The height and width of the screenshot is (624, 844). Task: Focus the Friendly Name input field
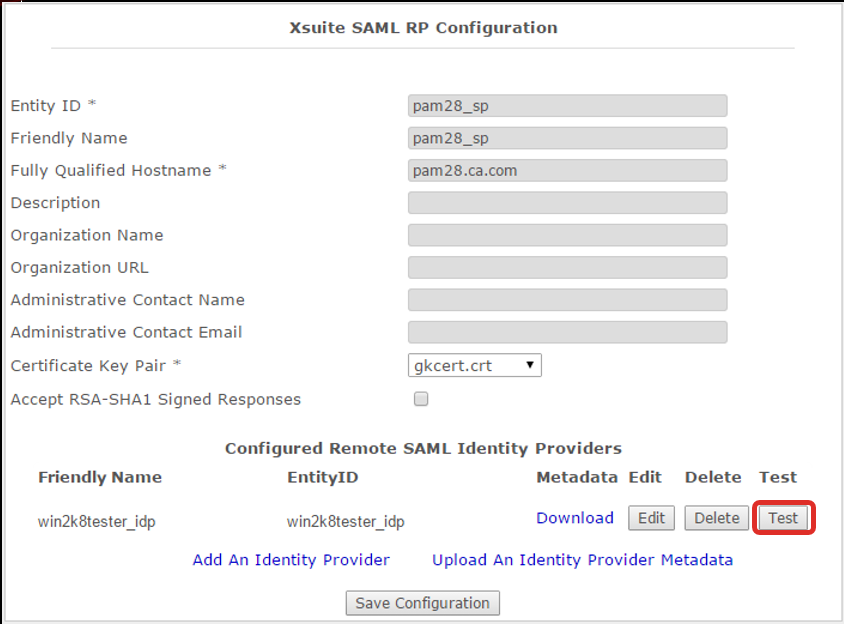(567, 138)
